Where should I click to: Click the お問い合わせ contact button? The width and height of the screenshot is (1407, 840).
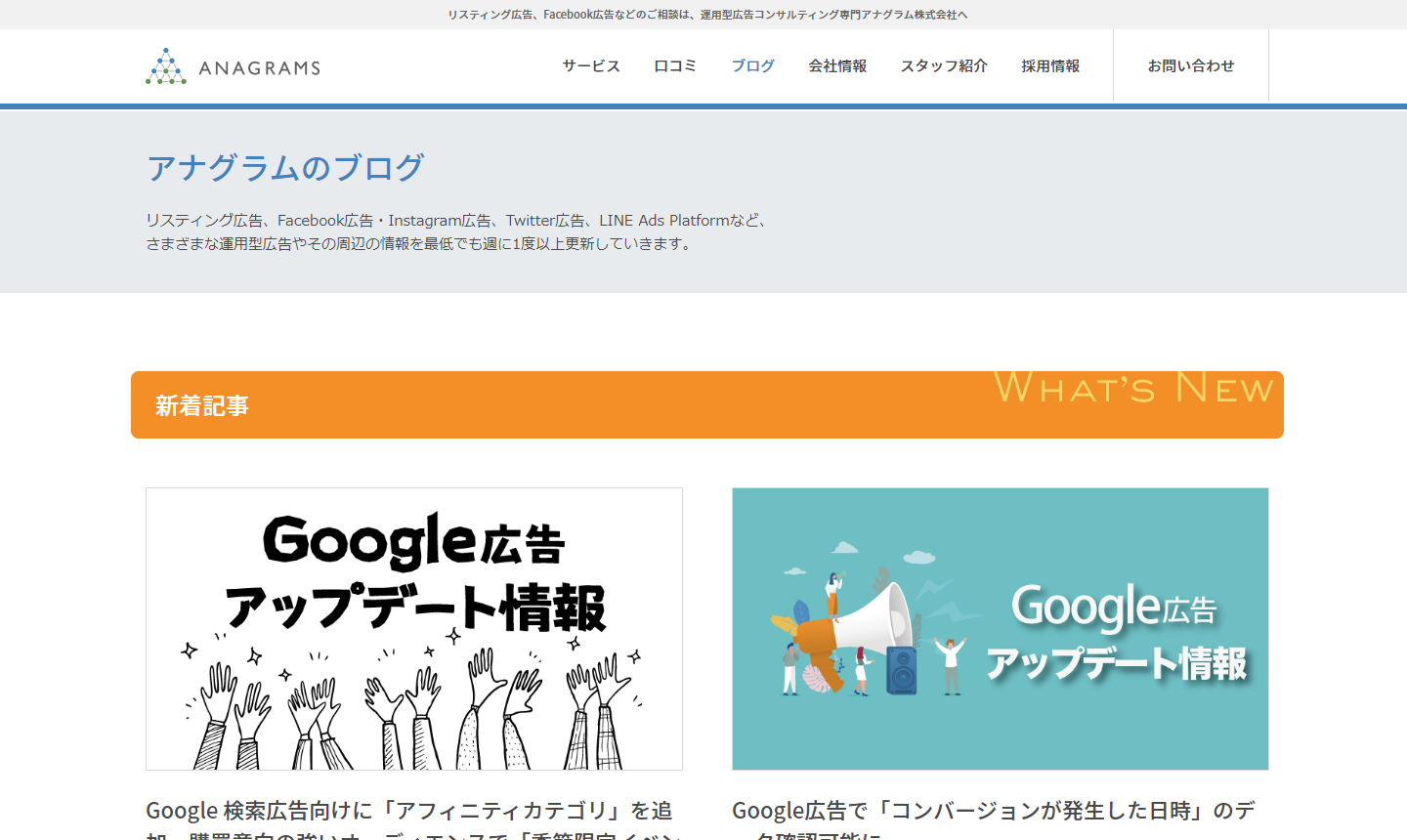[1191, 65]
